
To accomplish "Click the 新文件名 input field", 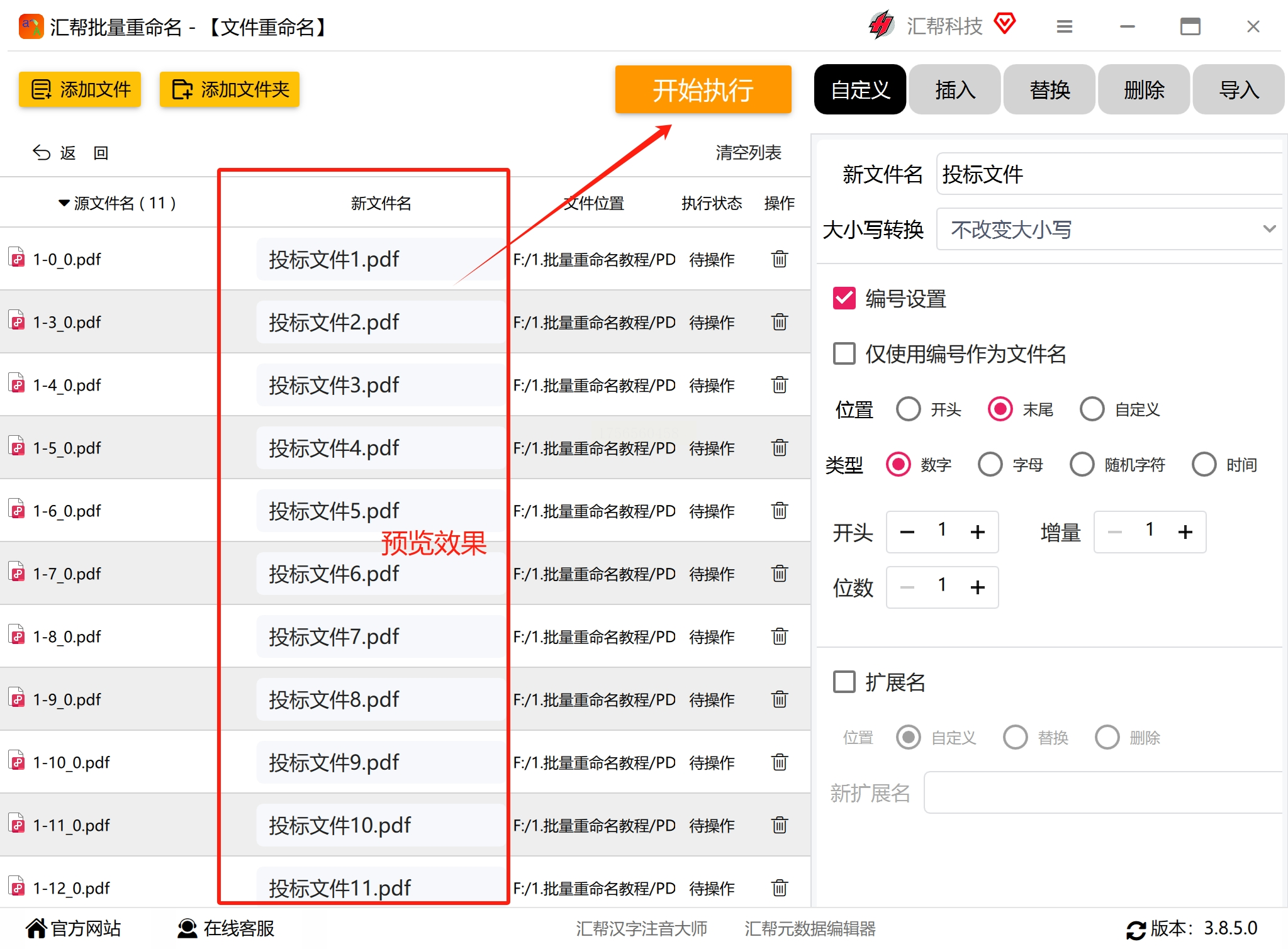I will click(1110, 174).
